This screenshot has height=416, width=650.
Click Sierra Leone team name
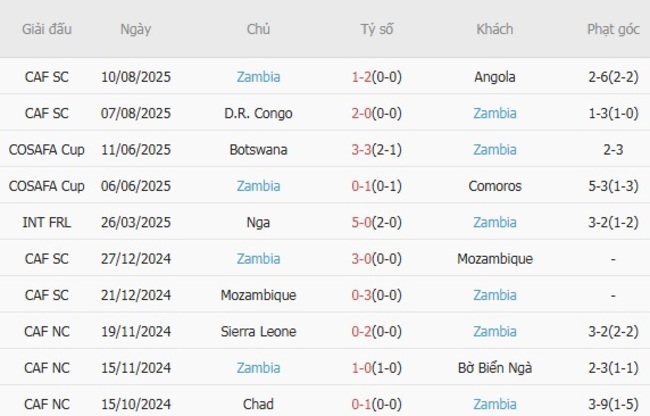tap(258, 331)
